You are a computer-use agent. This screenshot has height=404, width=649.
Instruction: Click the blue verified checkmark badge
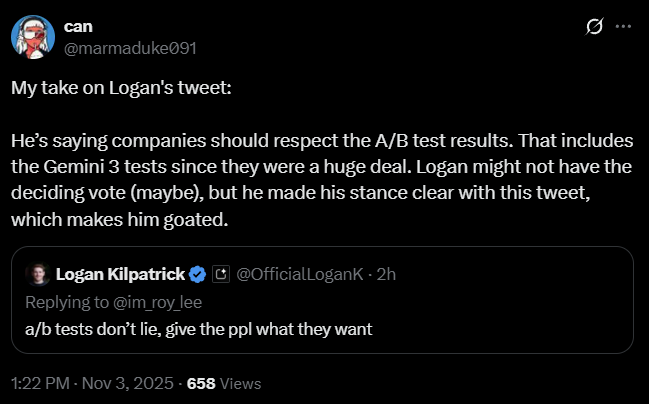click(199, 274)
